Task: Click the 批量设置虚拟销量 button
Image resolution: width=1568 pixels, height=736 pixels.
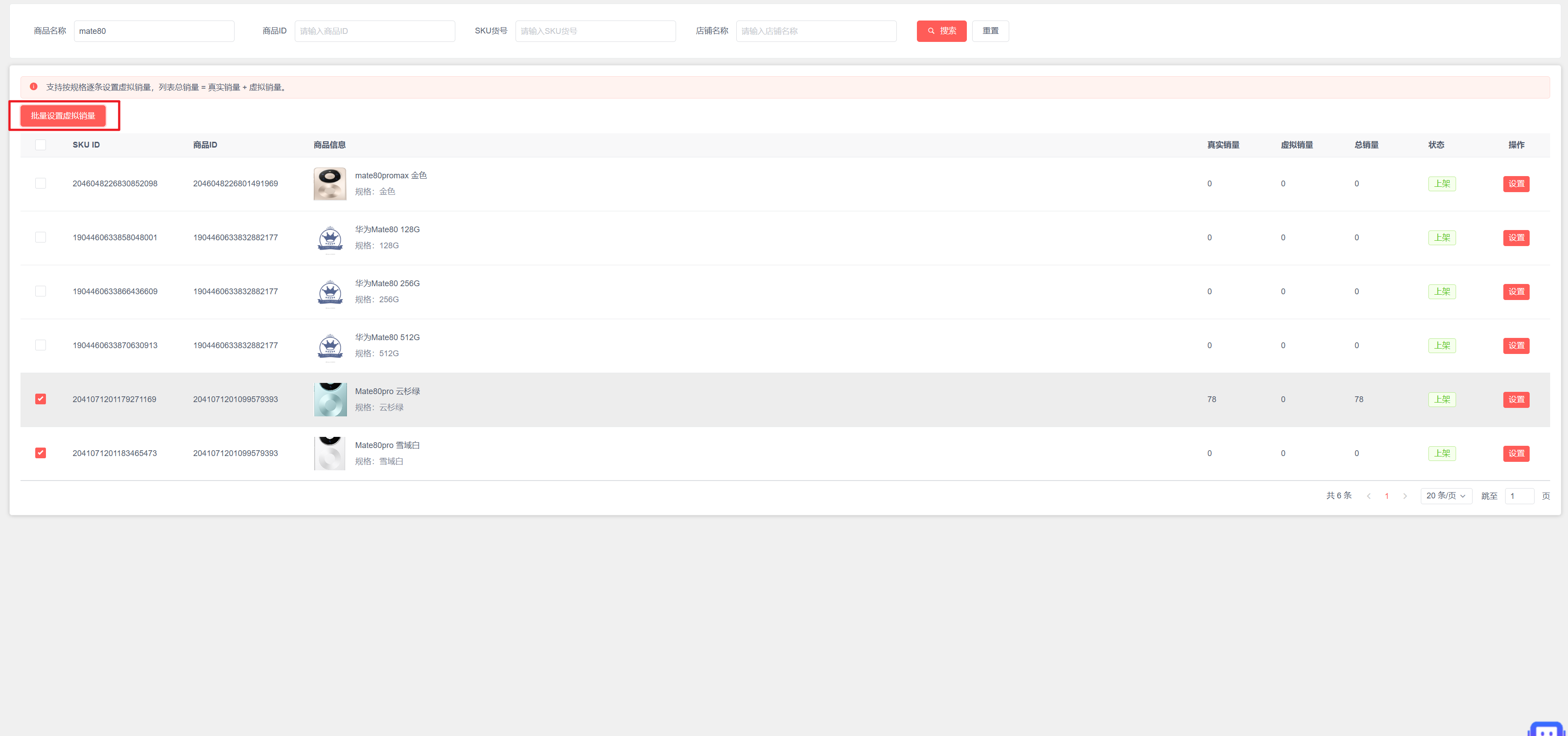Action: pos(63,115)
